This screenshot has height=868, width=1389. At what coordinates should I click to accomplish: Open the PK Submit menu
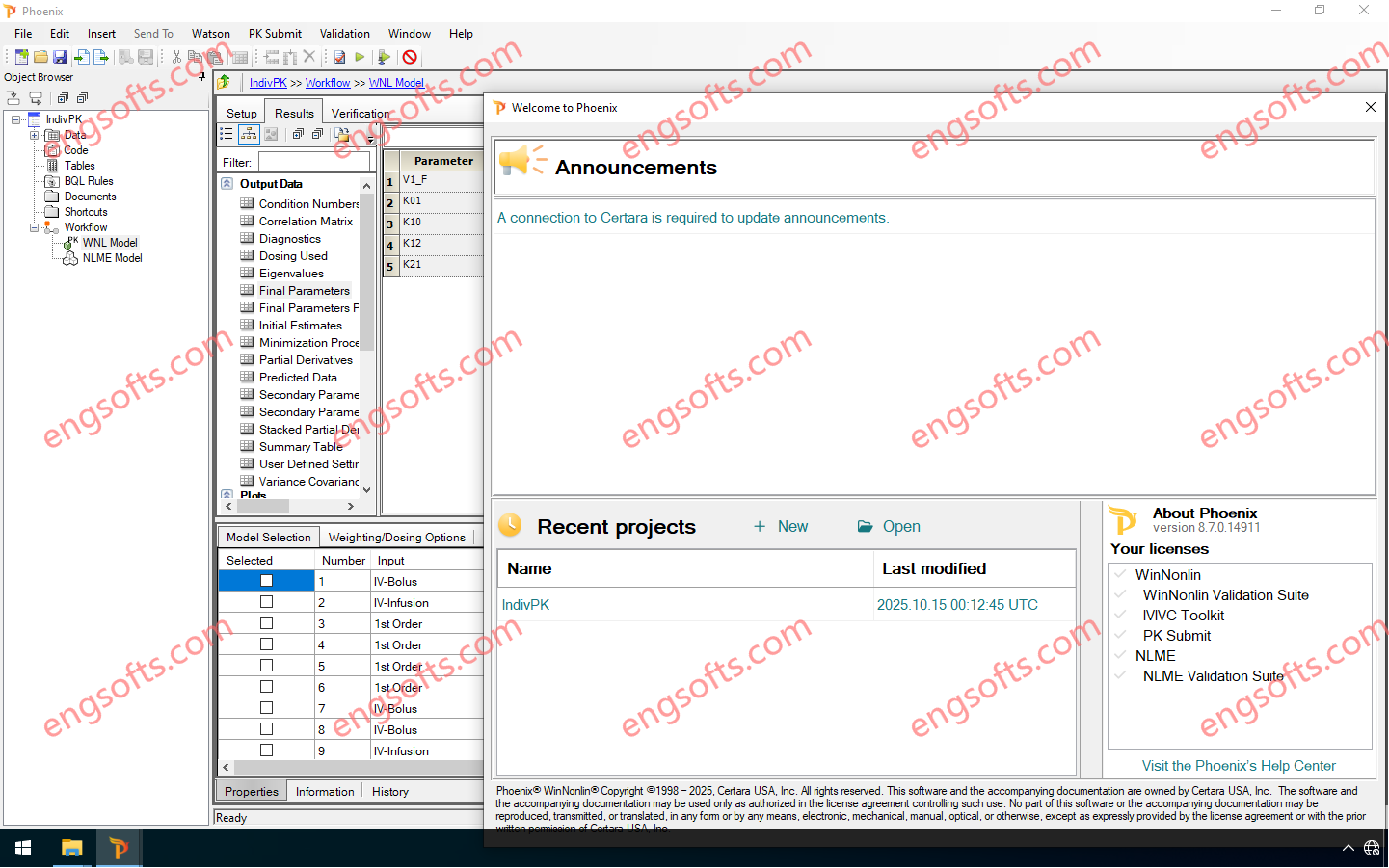[x=275, y=34]
